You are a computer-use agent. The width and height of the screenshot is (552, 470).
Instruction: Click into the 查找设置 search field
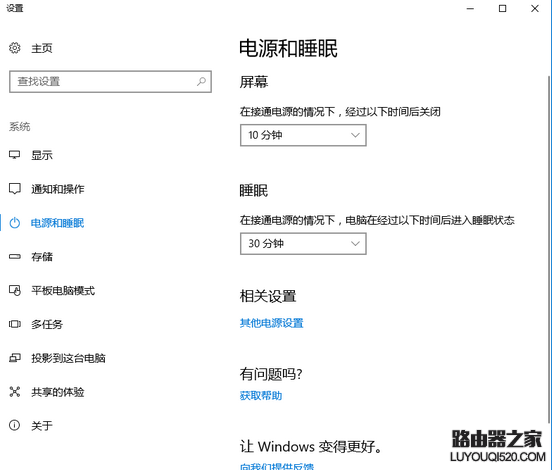[110, 82]
